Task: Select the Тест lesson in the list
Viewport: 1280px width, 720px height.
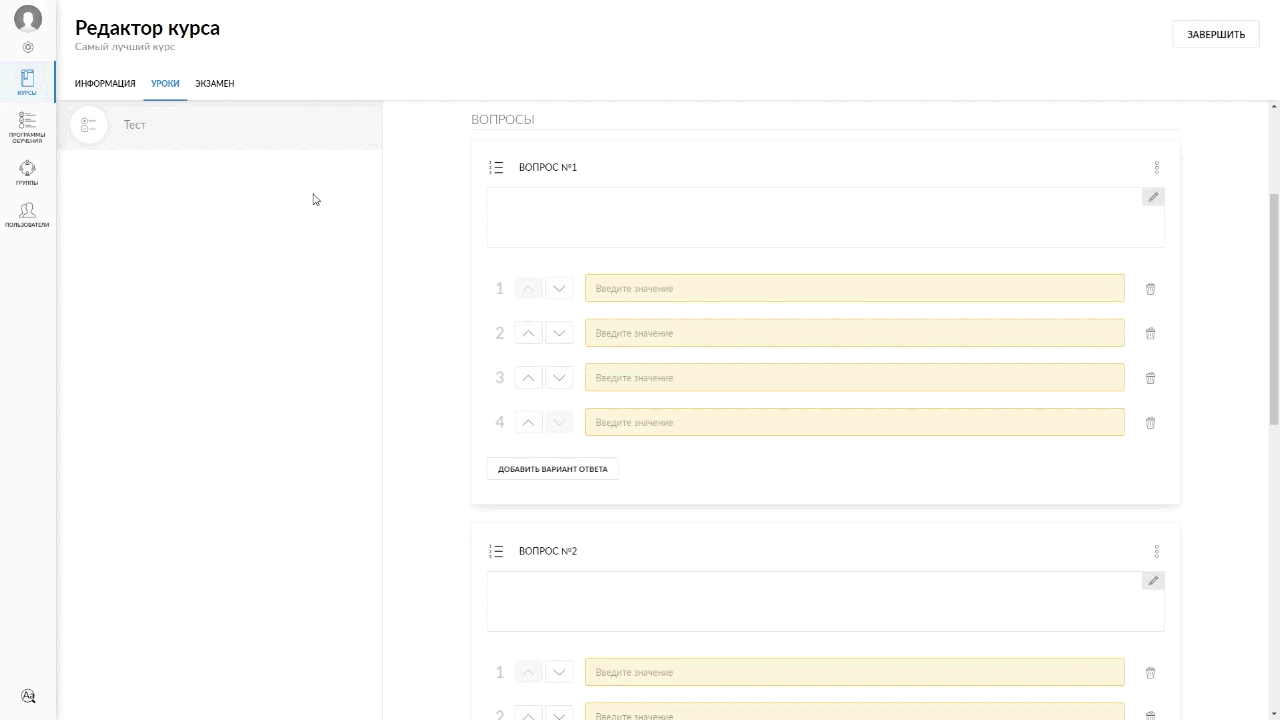Action: pos(220,125)
